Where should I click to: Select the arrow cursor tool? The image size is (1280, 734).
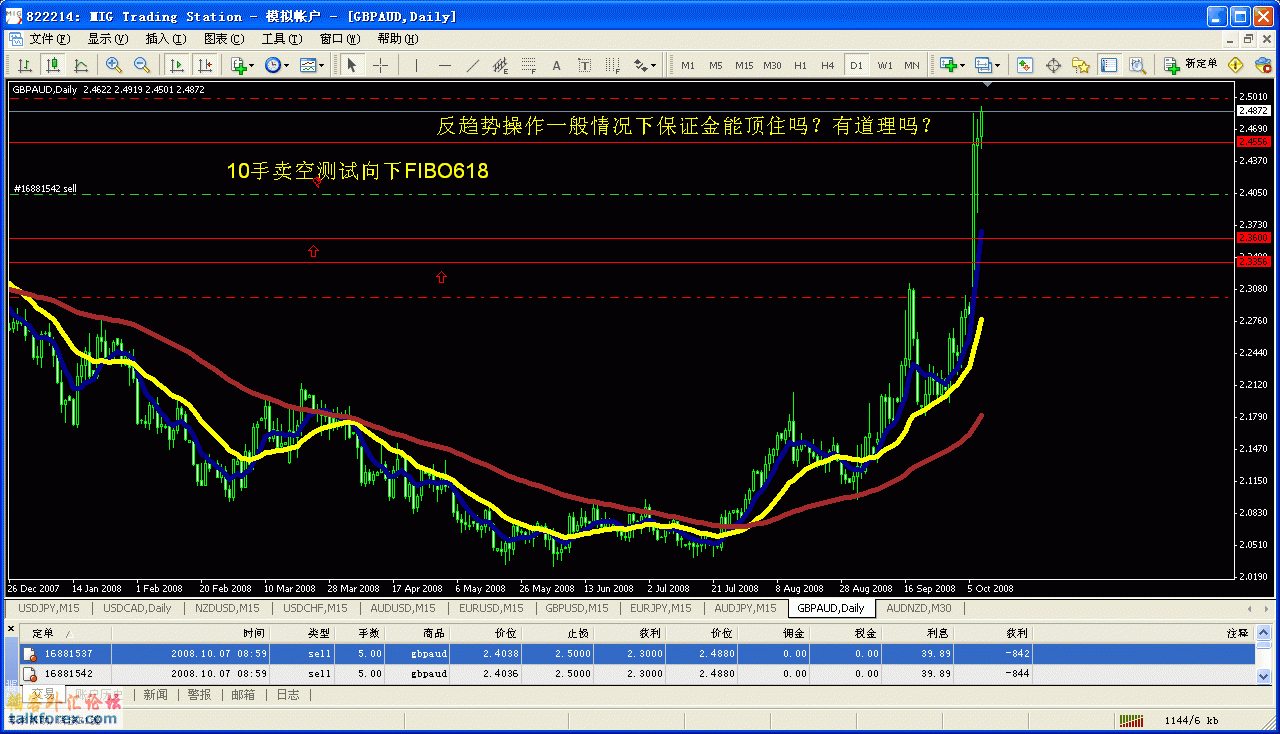pos(351,65)
